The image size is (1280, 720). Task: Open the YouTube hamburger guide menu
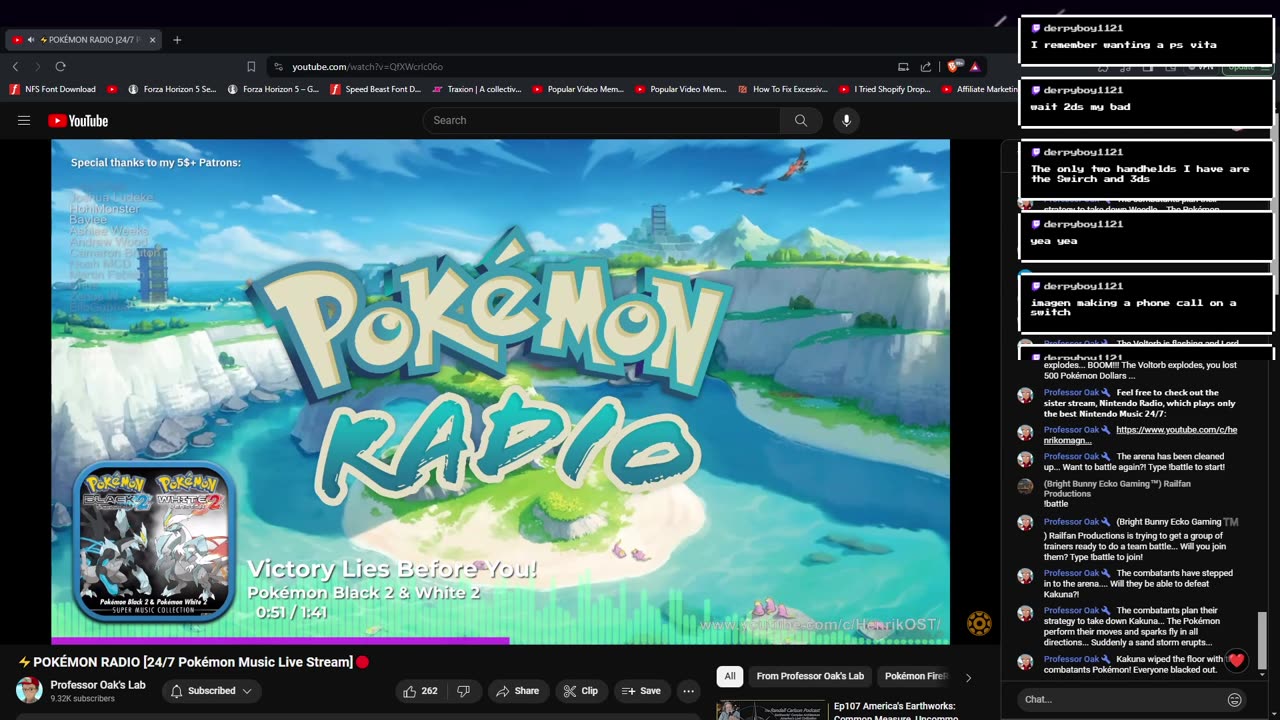pos(24,120)
